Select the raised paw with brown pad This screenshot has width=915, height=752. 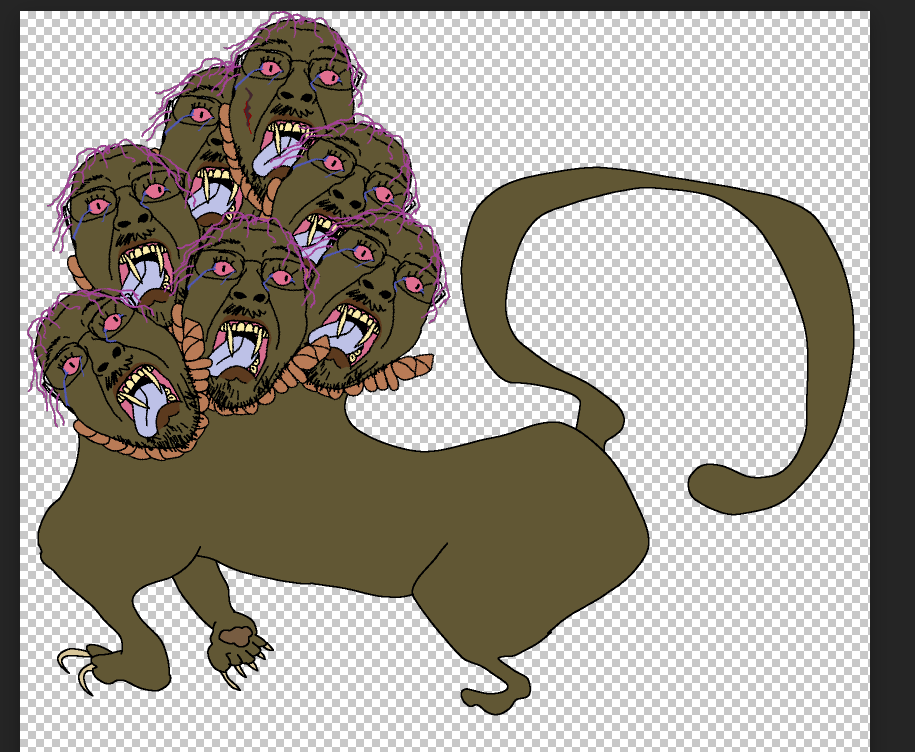(x=238, y=649)
